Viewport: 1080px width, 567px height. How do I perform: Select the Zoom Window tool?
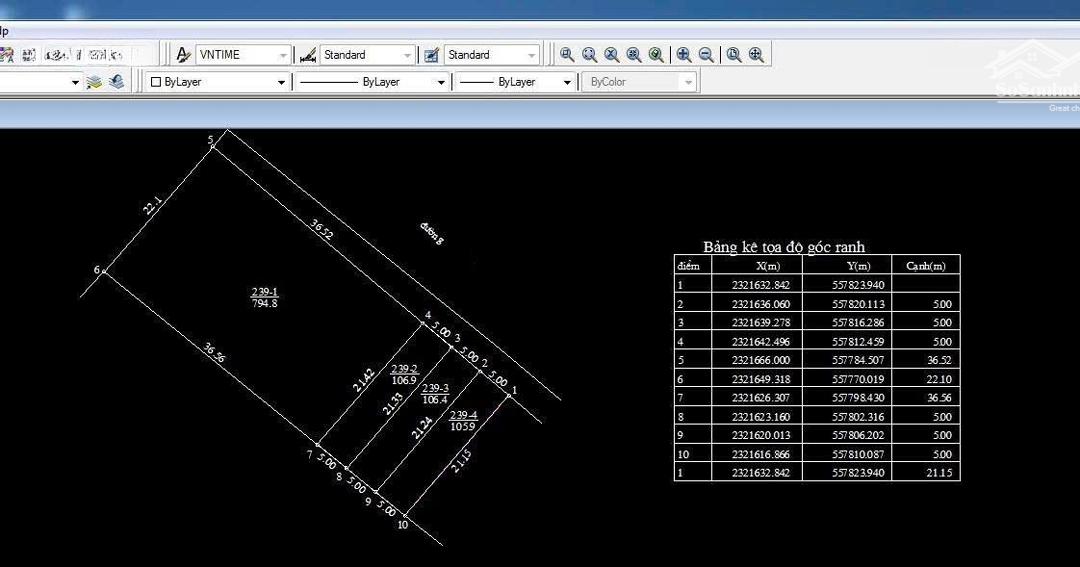coord(567,55)
